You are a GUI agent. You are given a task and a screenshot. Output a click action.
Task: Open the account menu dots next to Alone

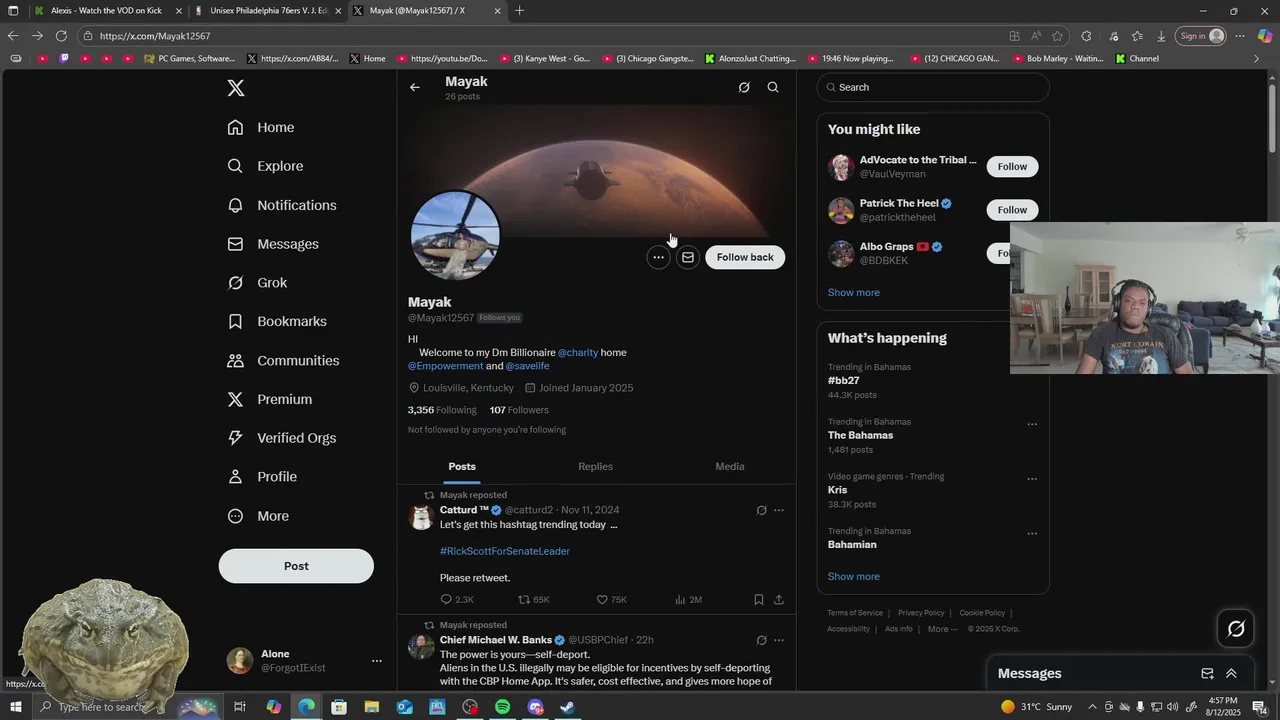377,661
